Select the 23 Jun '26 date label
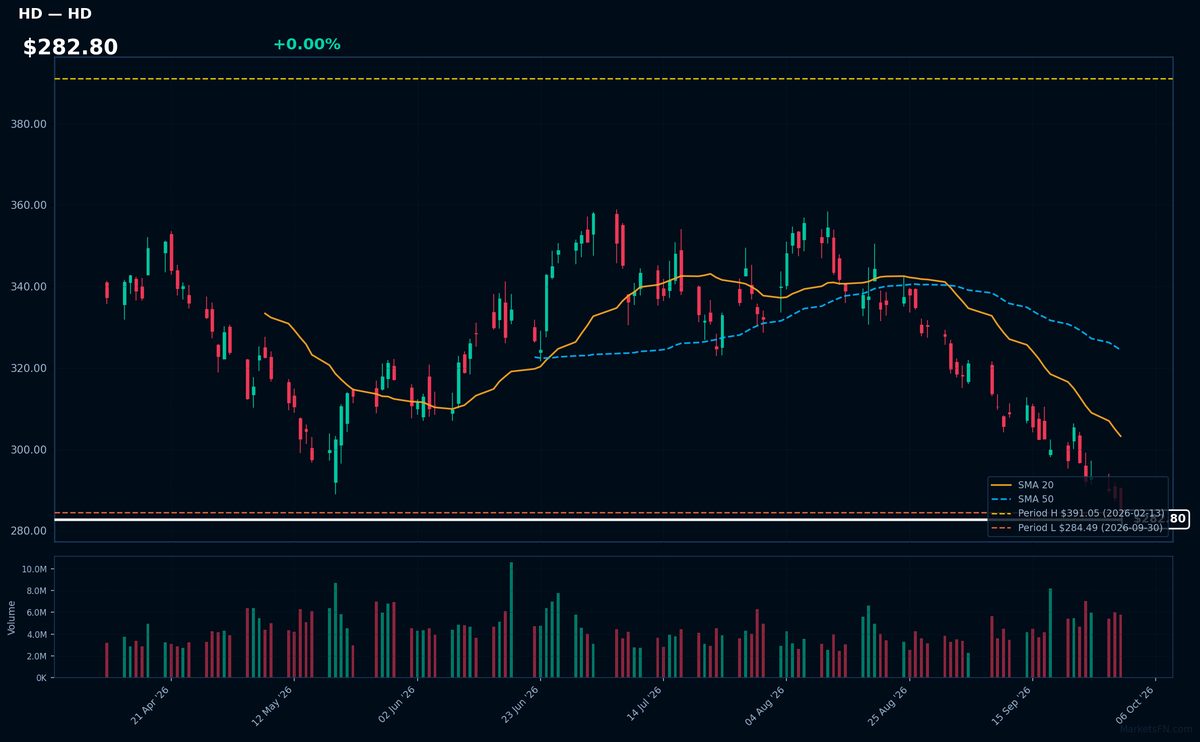 (519, 704)
